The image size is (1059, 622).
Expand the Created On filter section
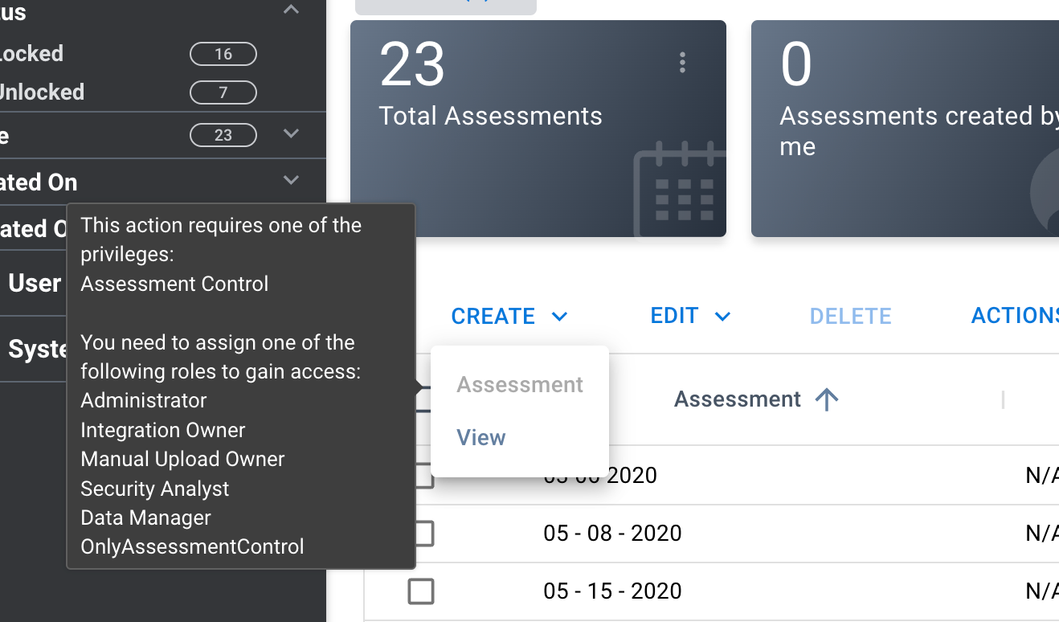coord(291,181)
